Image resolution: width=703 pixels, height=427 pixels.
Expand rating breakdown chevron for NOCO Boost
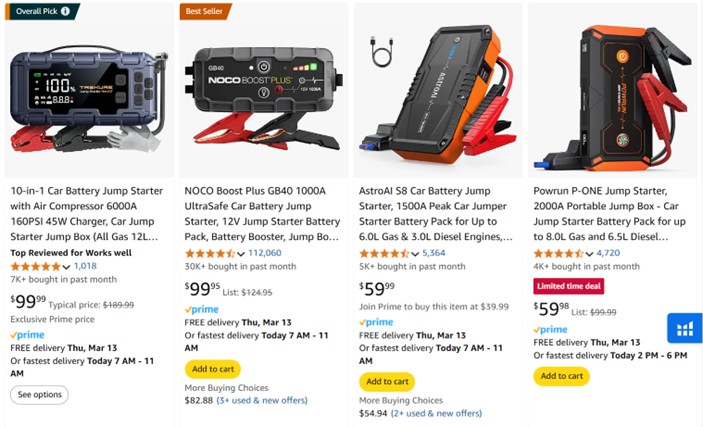[240, 254]
